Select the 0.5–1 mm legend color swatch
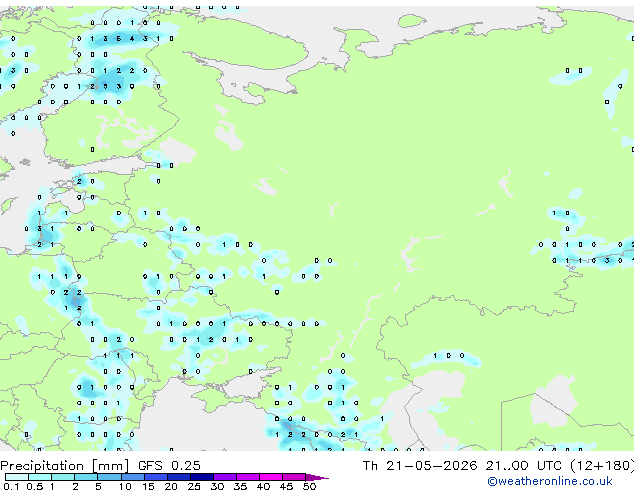 [40, 477]
